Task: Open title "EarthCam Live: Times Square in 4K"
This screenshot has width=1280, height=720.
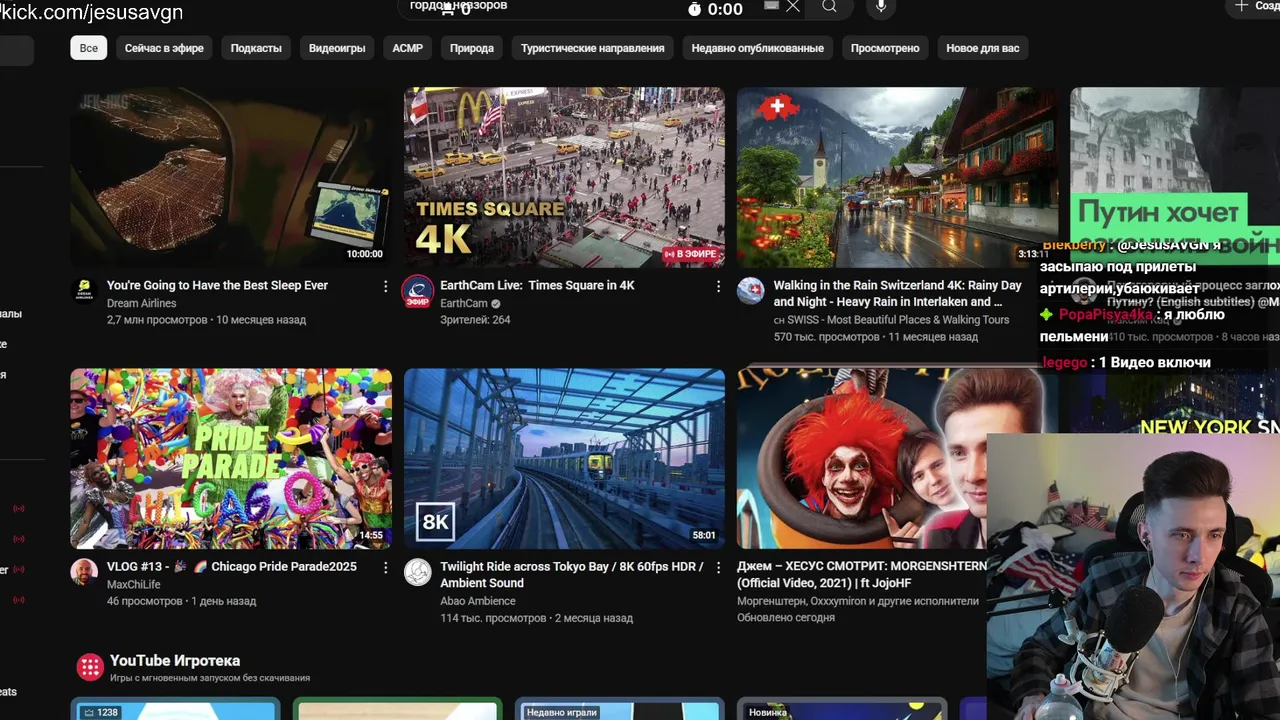Action: (537, 285)
